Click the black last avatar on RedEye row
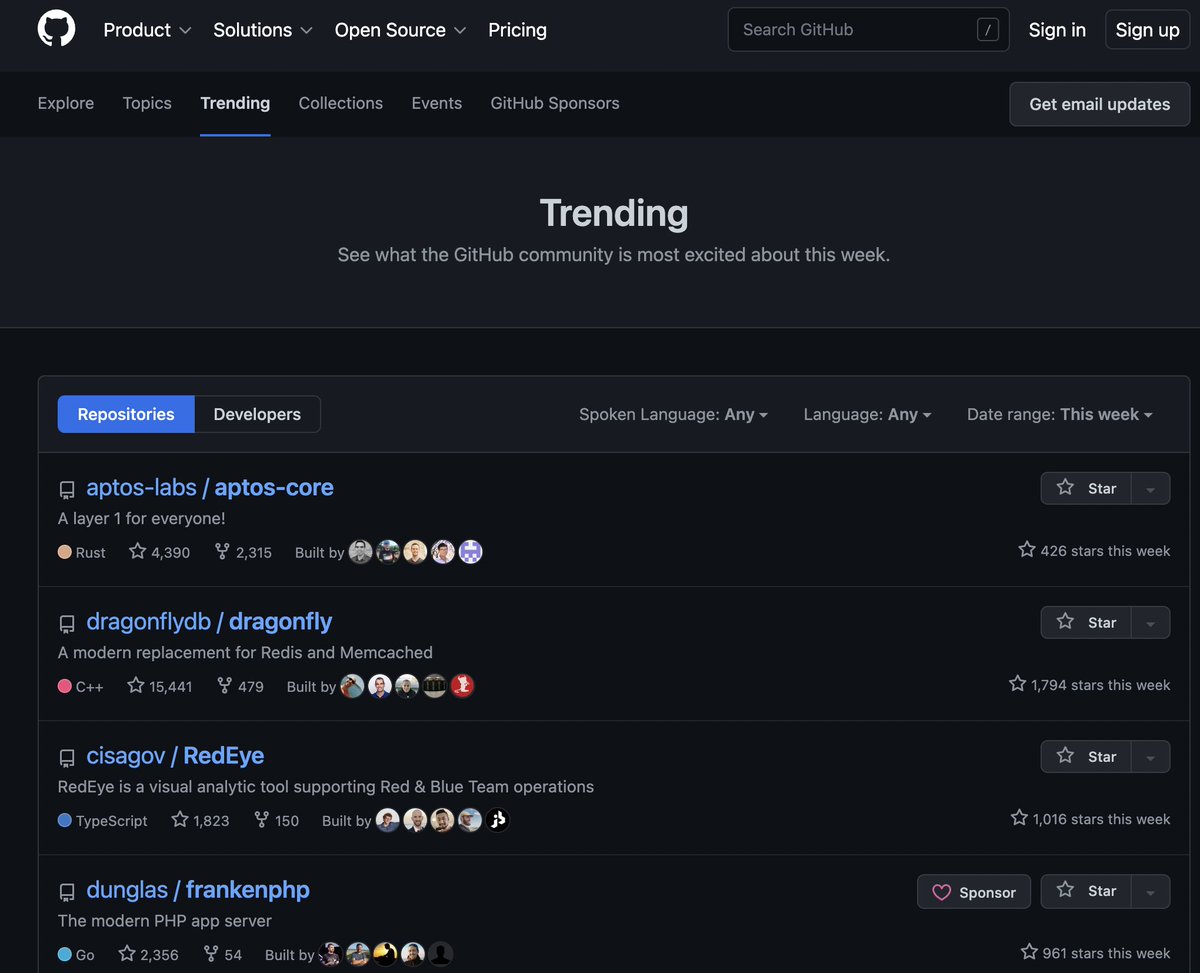 (498, 820)
